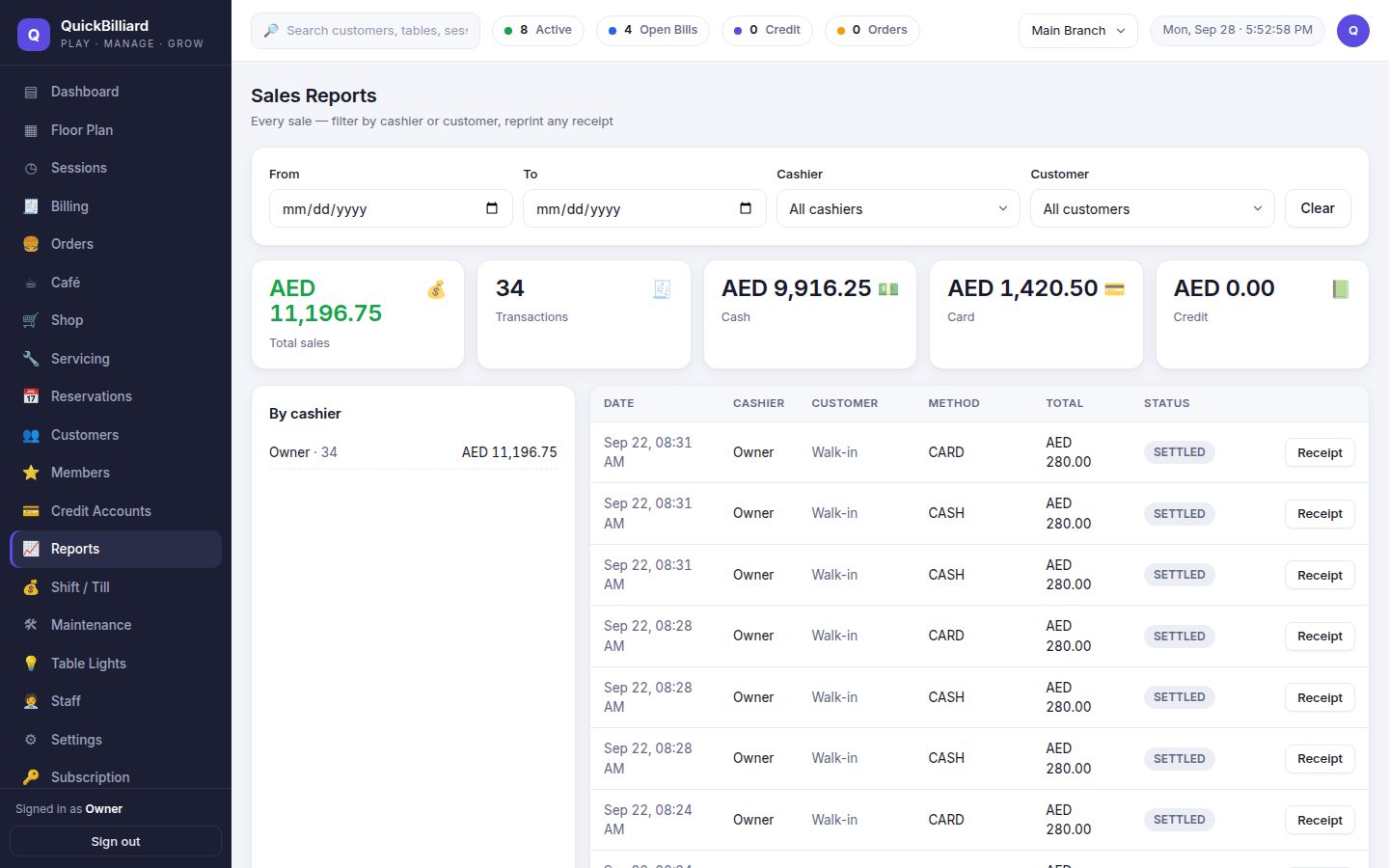Click the QuickBilliard Q logo icon
Screen dimensions: 1389x868
(34, 34)
